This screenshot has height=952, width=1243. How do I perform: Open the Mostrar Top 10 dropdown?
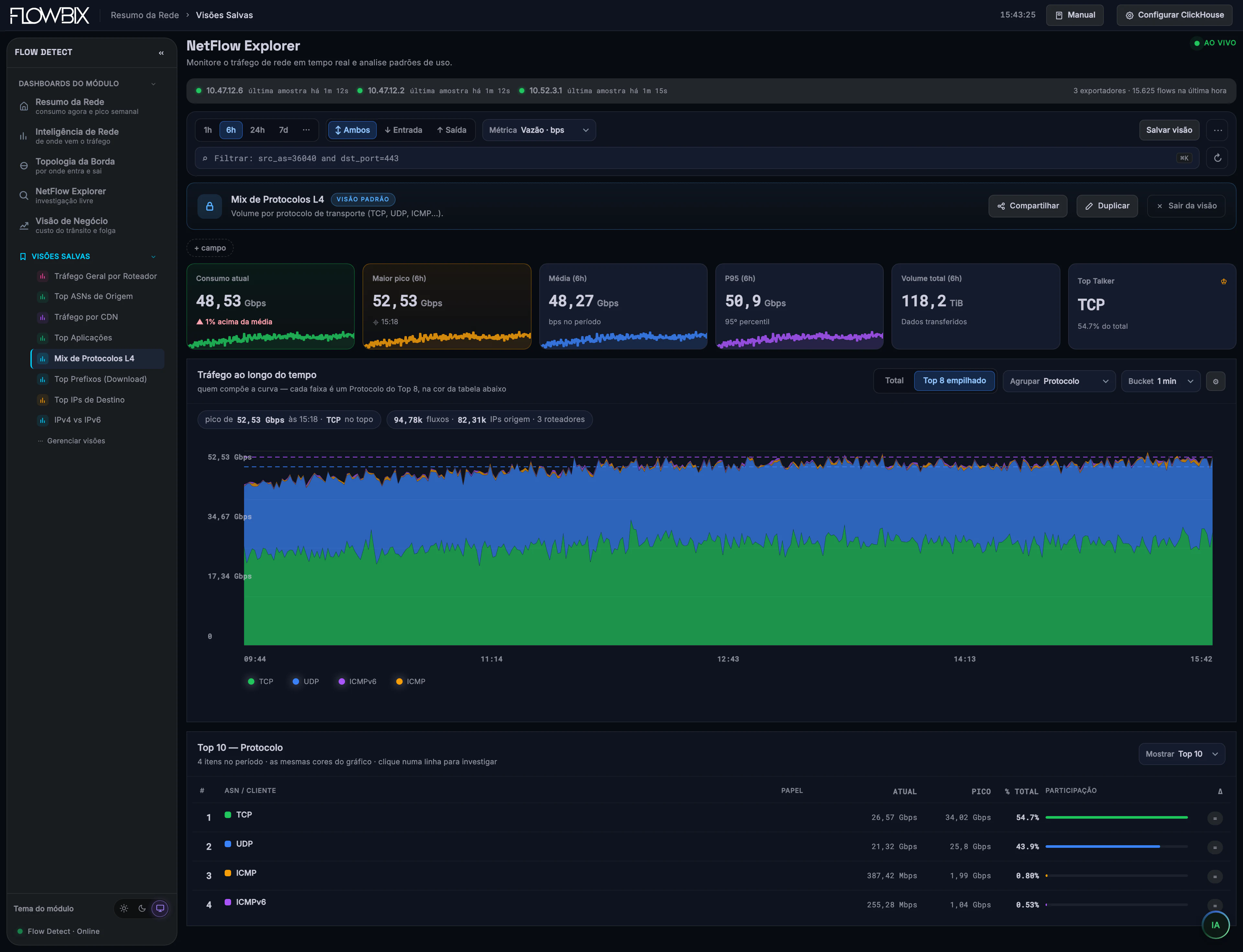(x=1182, y=754)
